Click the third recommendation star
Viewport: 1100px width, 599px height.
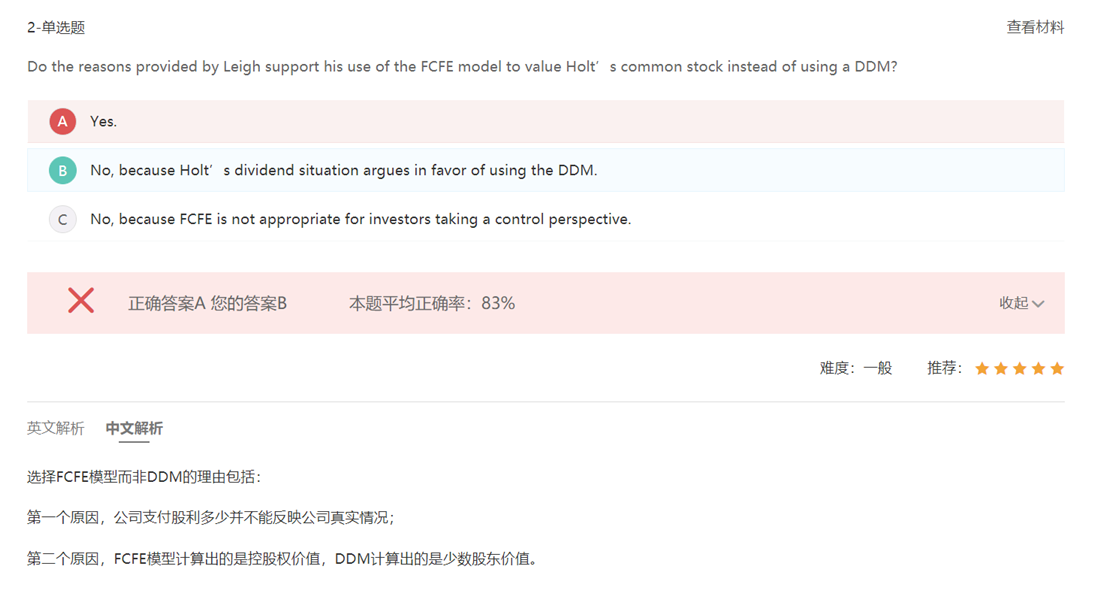click(1019, 369)
